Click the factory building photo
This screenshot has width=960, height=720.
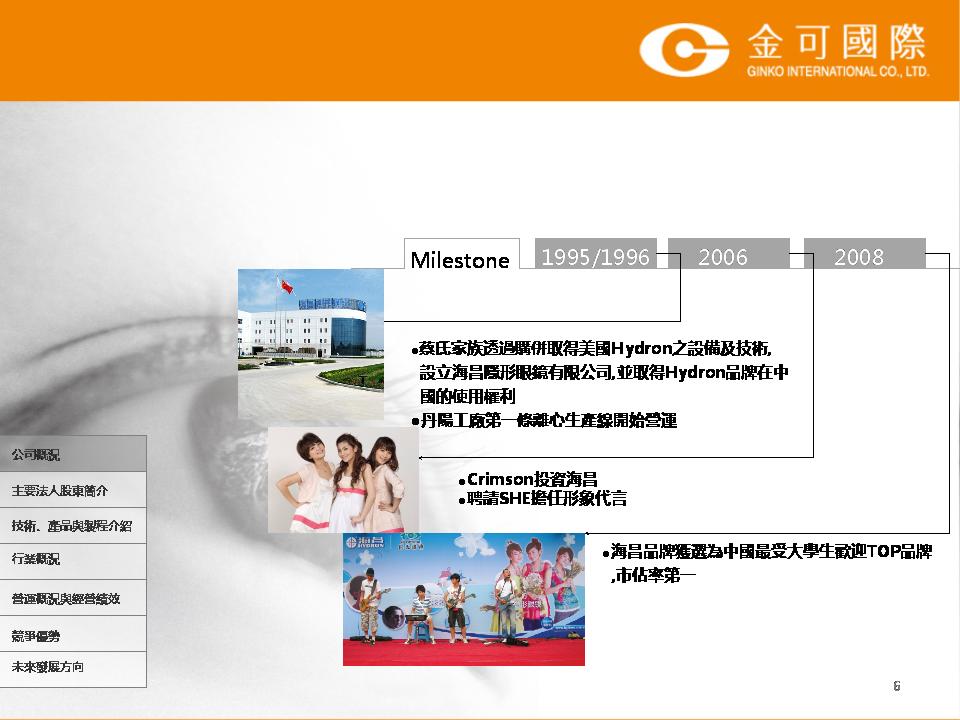point(311,344)
